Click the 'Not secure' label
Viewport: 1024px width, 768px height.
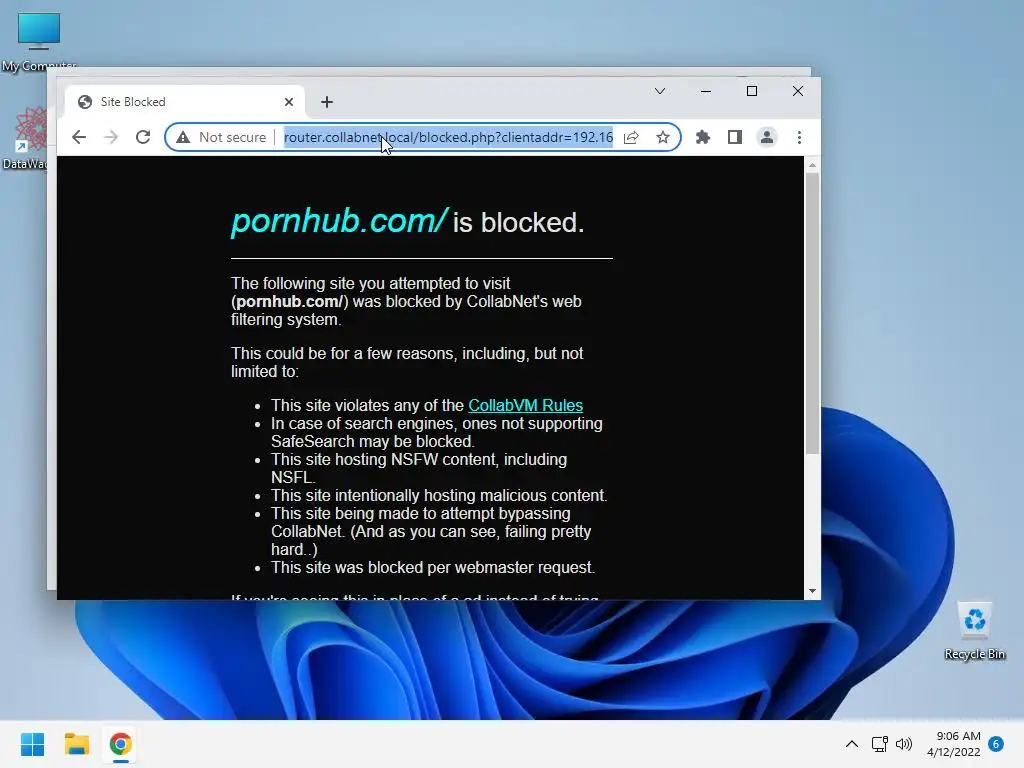pyautogui.click(x=232, y=137)
